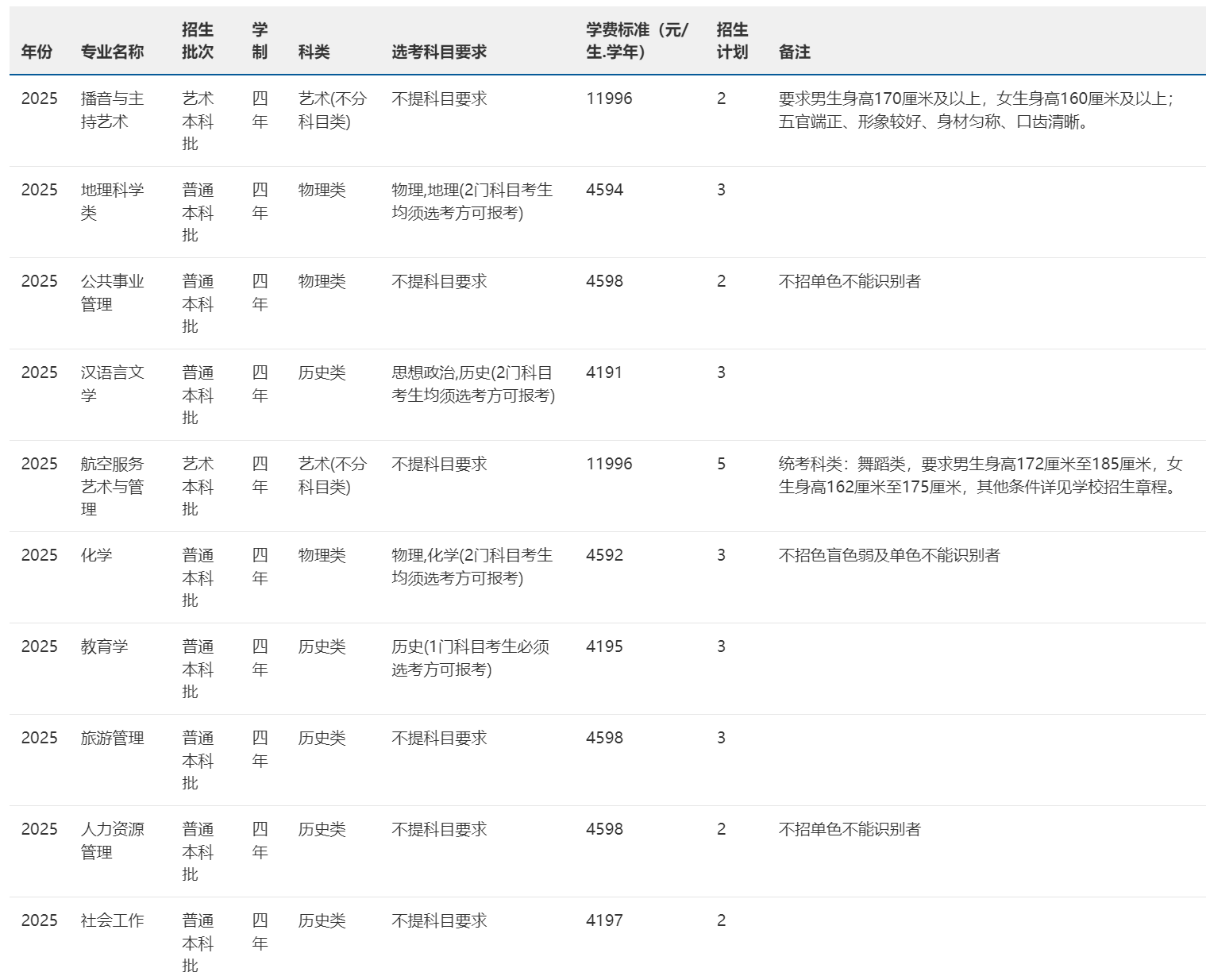This screenshot has height=980, width=1206.
Task: Select the 播音与主持艺术 major name cell
Action: [x=112, y=110]
